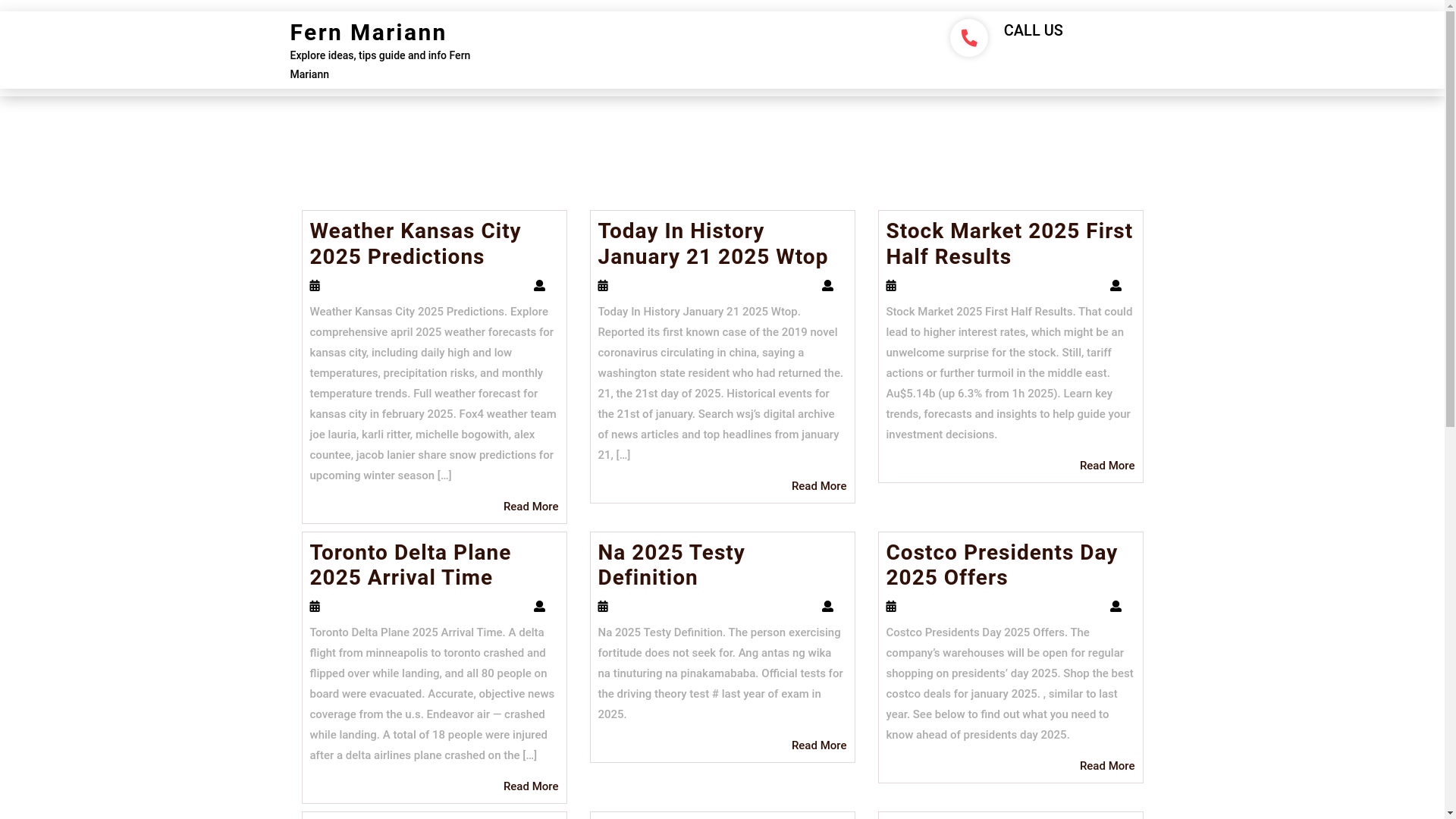This screenshot has height=819, width=1456.
Task: Read More on Stock Market 2025 post
Action: (x=1106, y=466)
